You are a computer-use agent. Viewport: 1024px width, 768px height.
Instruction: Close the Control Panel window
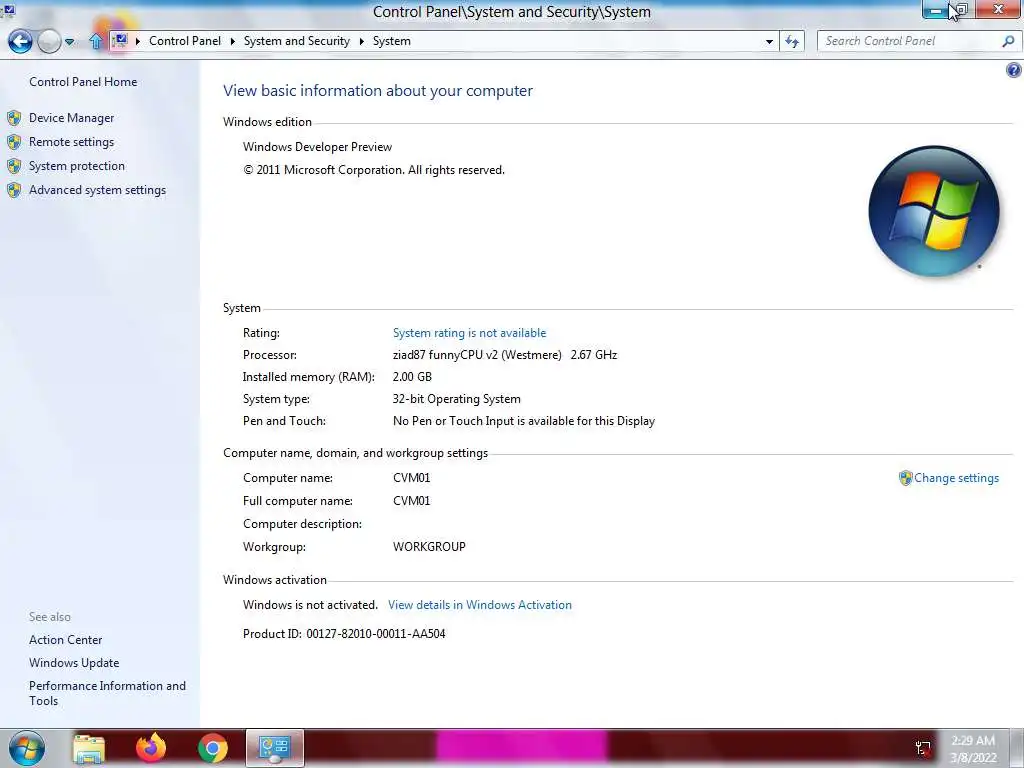click(x=998, y=9)
